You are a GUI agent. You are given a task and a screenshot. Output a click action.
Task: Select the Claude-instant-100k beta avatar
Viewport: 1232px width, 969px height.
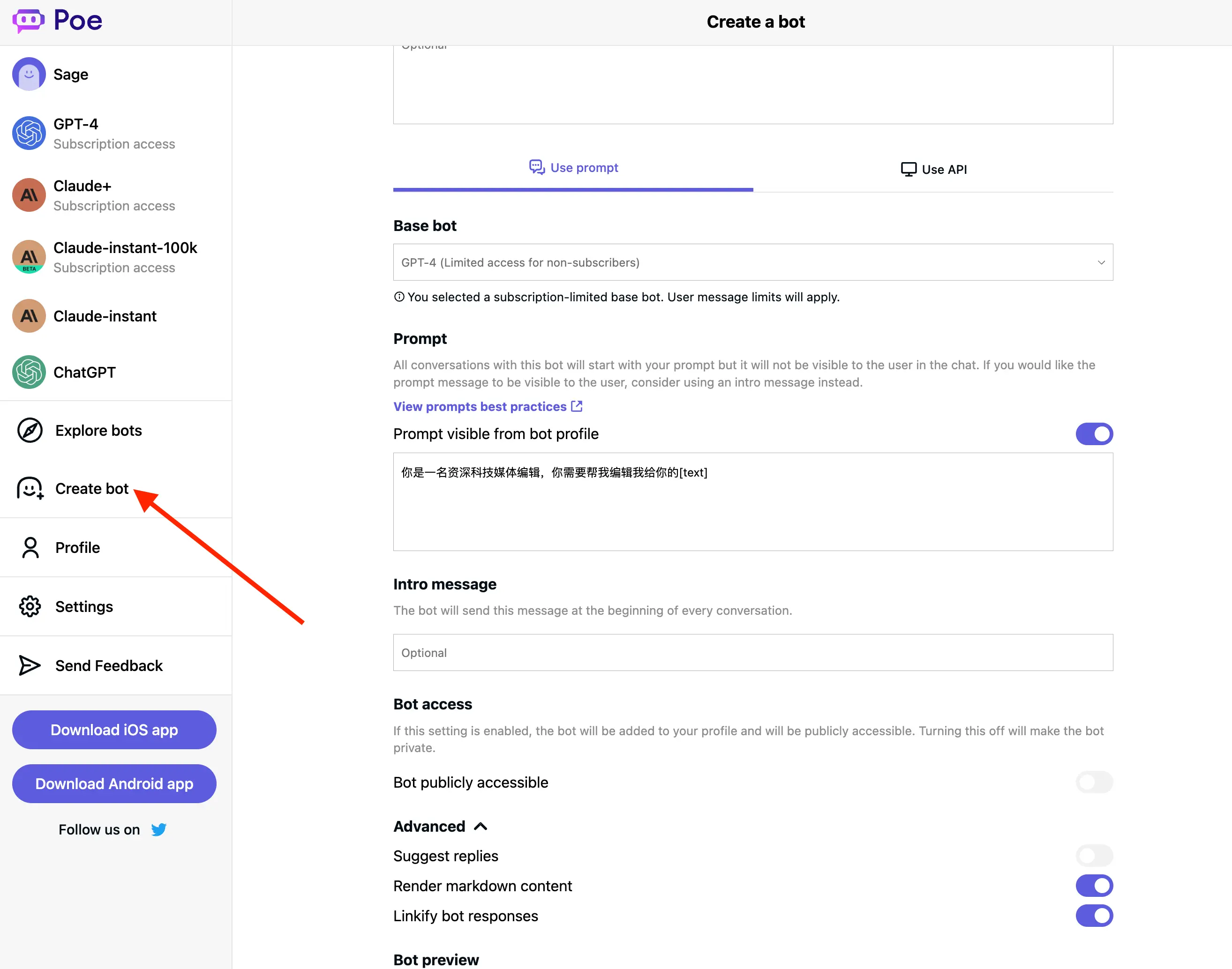coord(29,257)
